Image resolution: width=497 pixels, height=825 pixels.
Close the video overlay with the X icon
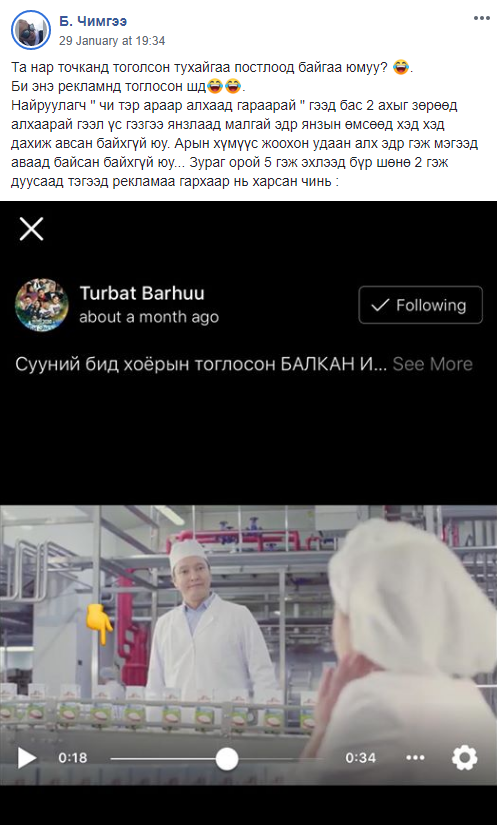click(32, 229)
